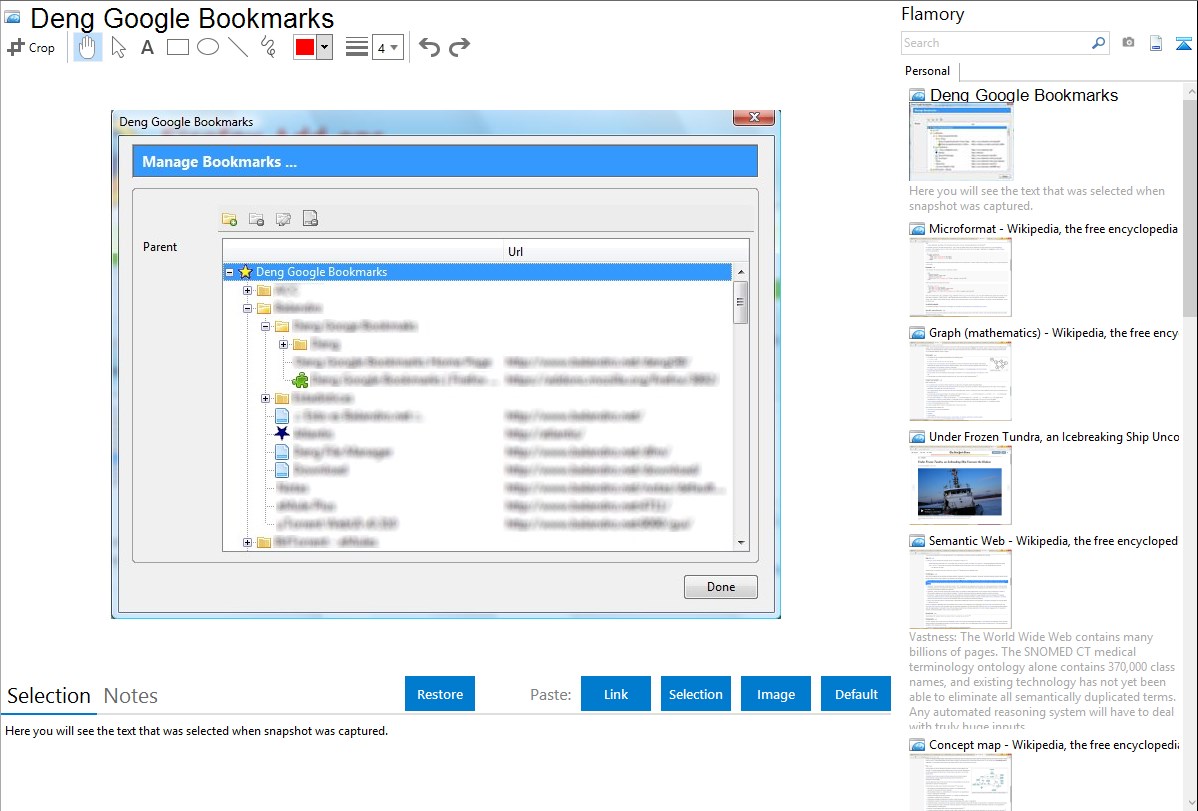Redo the last annotation

[459, 47]
